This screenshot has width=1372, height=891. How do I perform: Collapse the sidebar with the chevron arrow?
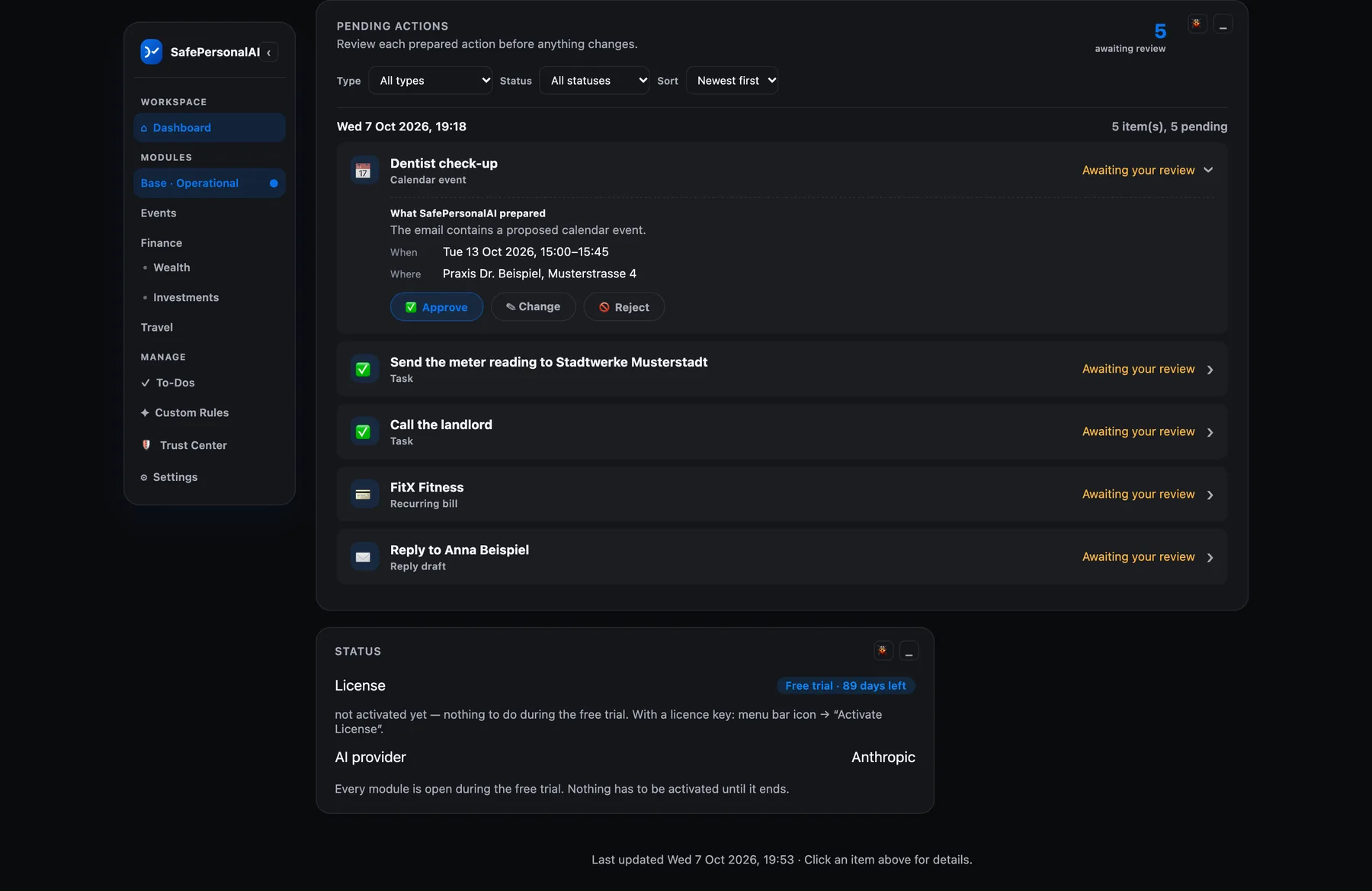[x=269, y=53]
